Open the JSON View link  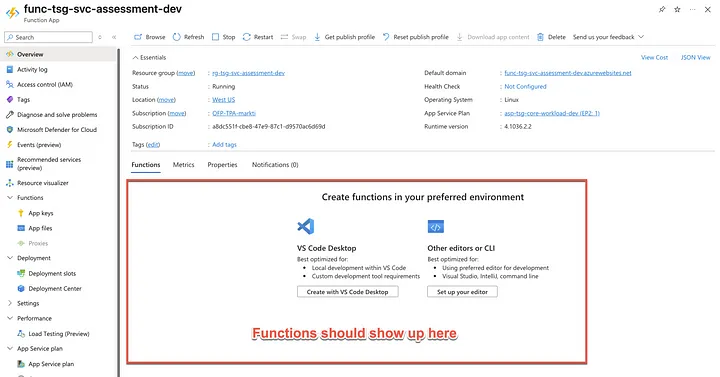pos(696,58)
